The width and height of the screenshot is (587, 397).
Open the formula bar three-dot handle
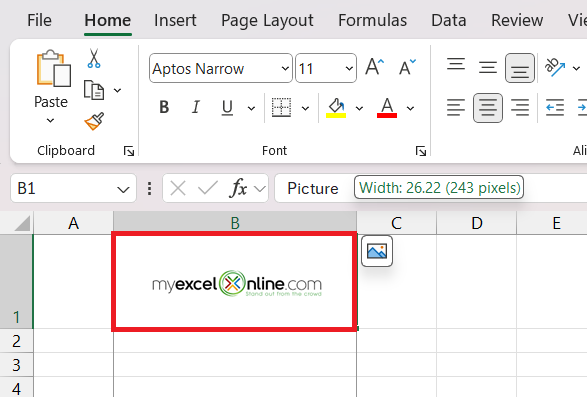point(149,188)
